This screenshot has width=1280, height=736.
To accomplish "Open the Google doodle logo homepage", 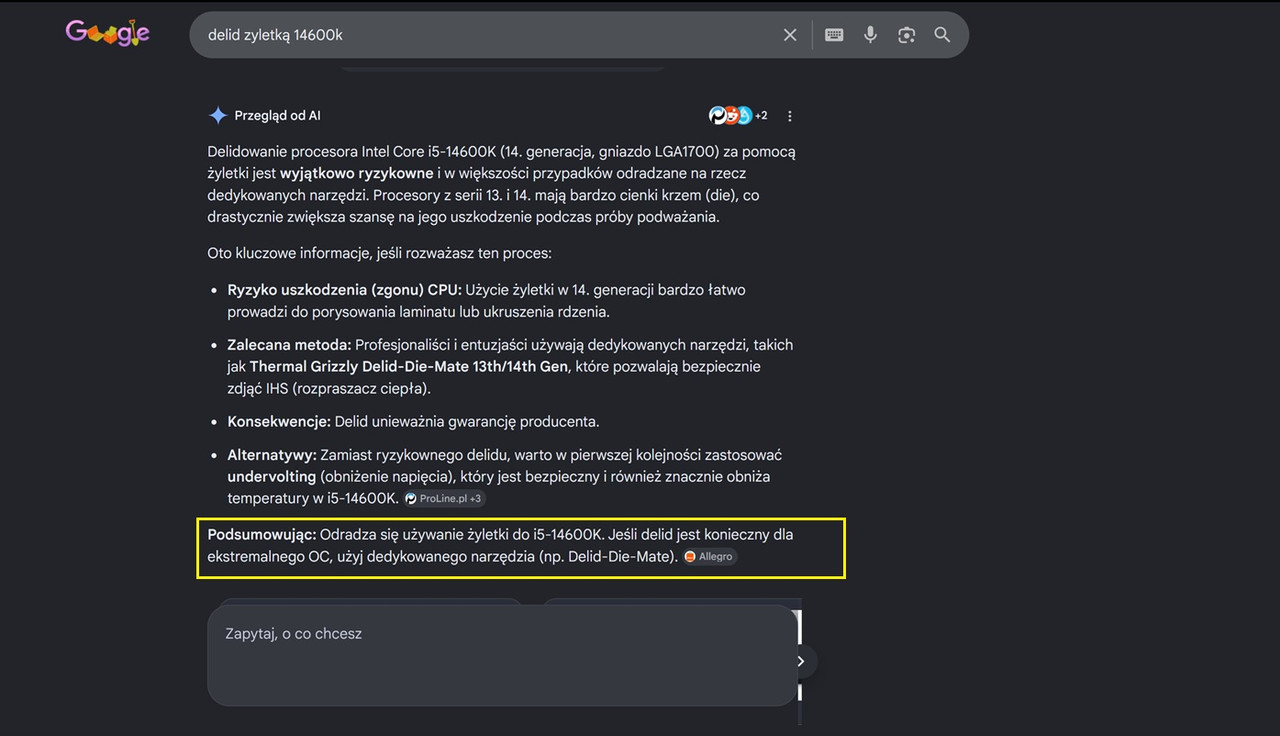I will [107, 33].
